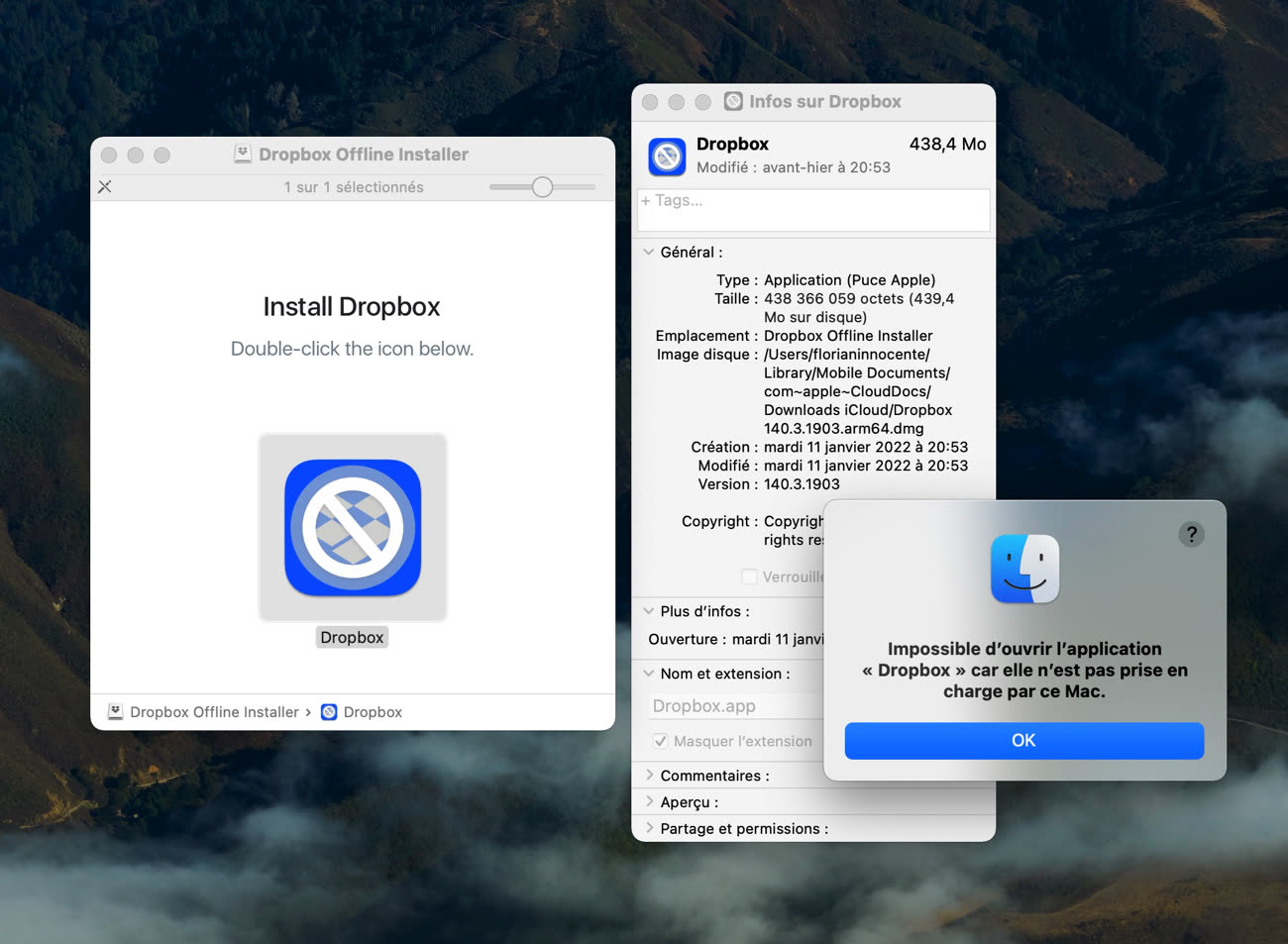Dismiss the alert with the OK button
The height and width of the screenshot is (944, 1288).
(1024, 741)
